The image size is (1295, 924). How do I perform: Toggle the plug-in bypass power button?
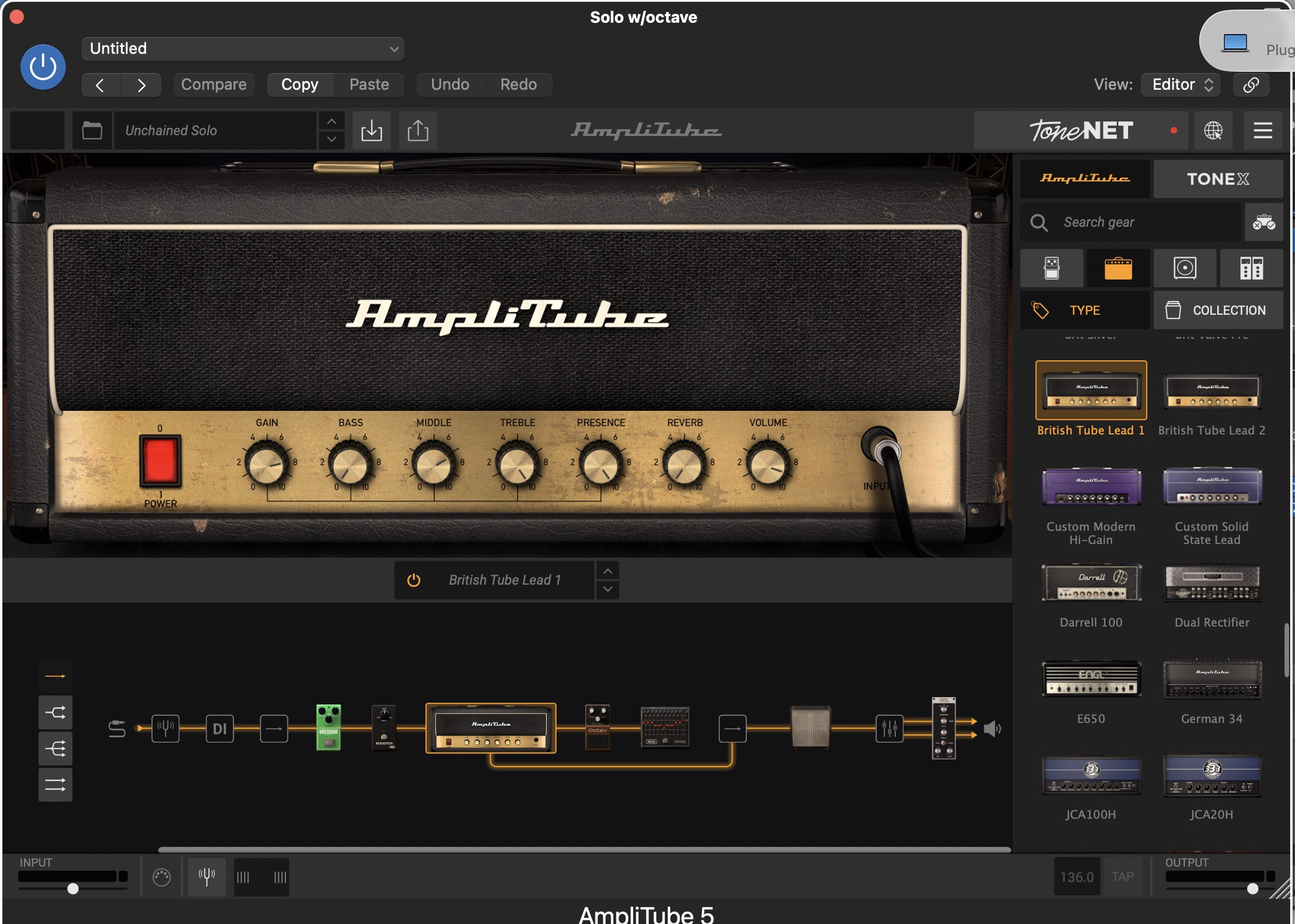(43, 67)
